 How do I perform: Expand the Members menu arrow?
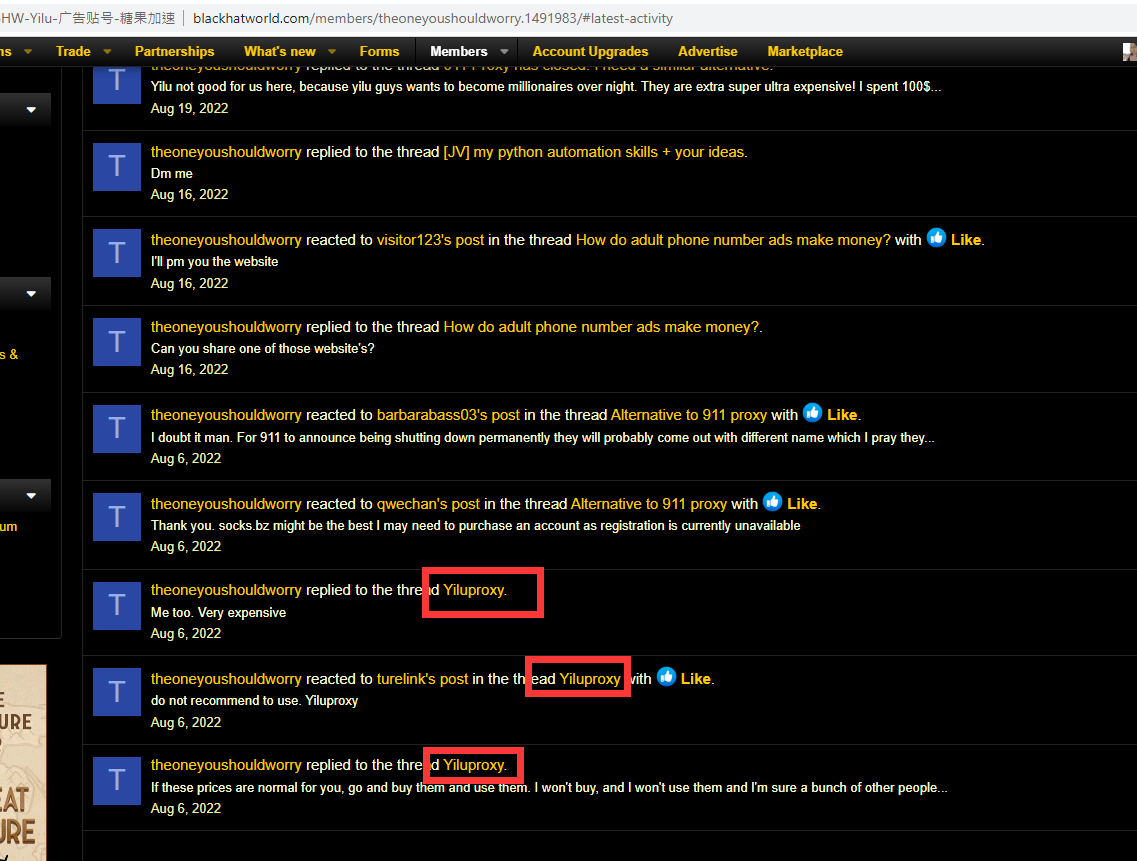point(504,52)
